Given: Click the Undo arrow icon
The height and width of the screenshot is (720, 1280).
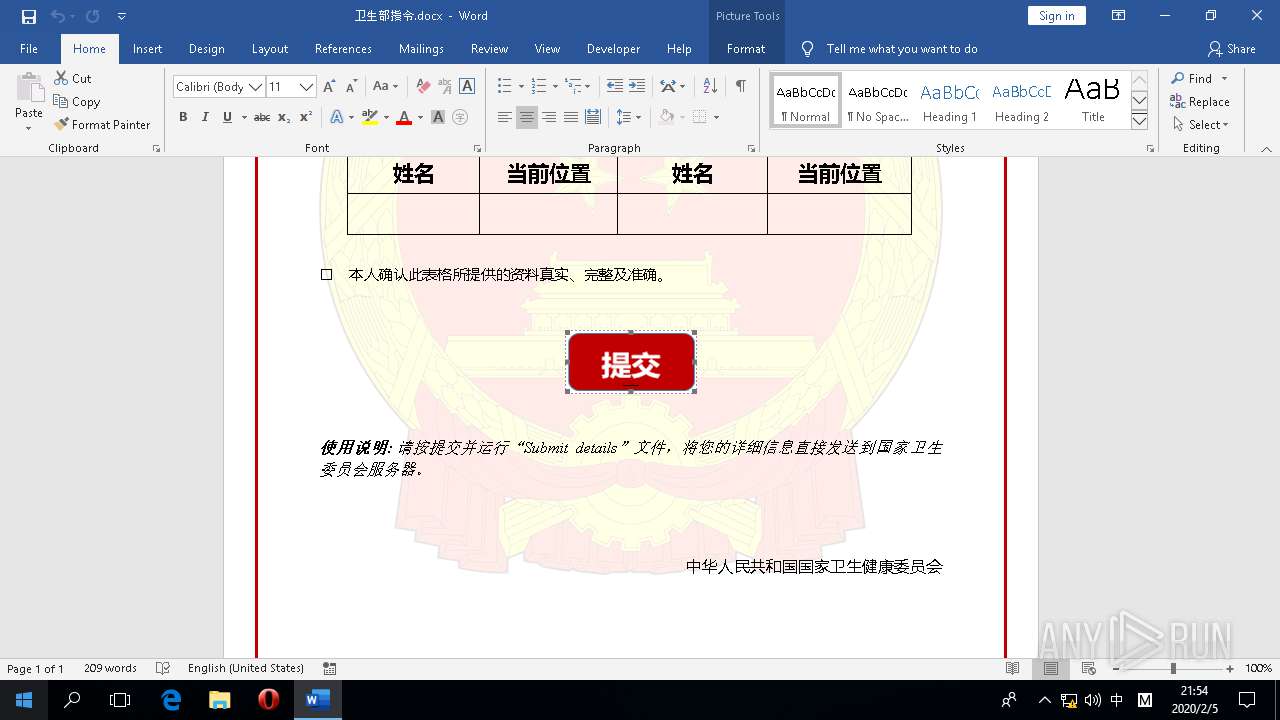Looking at the screenshot, I should point(57,16).
